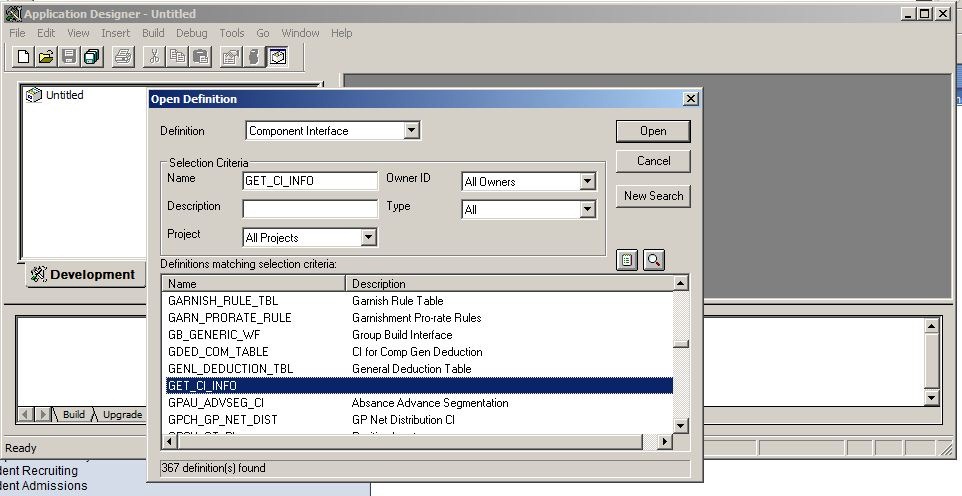The width and height of the screenshot is (962, 496).
Task: Open the Edit menu
Action: [x=46, y=33]
